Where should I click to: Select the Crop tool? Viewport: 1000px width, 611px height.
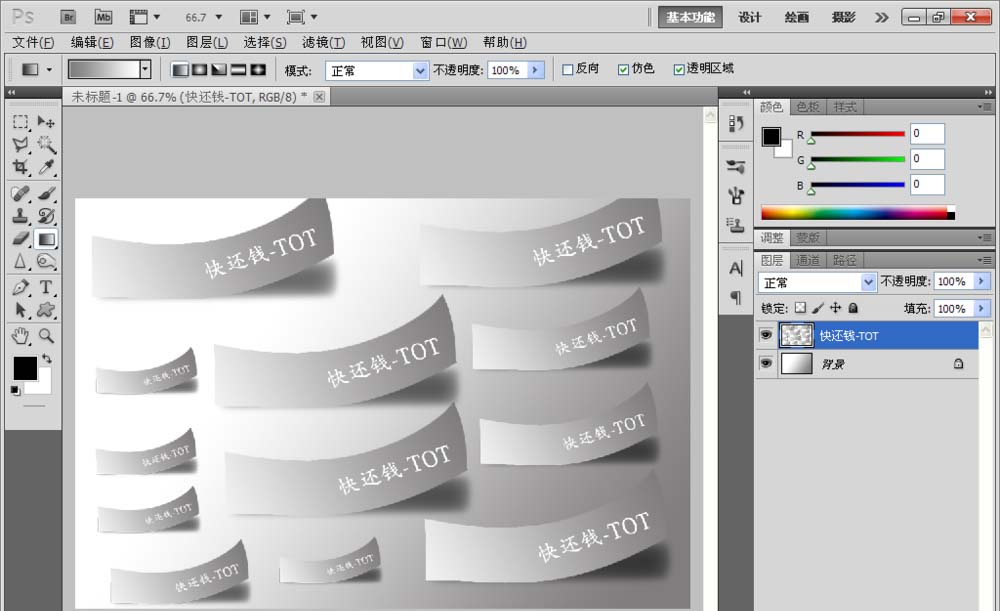[21, 167]
